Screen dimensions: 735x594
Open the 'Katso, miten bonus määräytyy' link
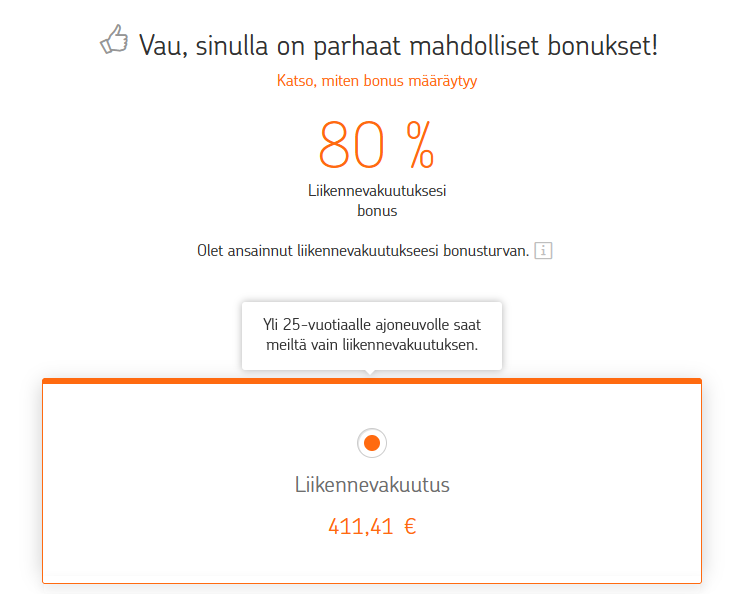377,81
